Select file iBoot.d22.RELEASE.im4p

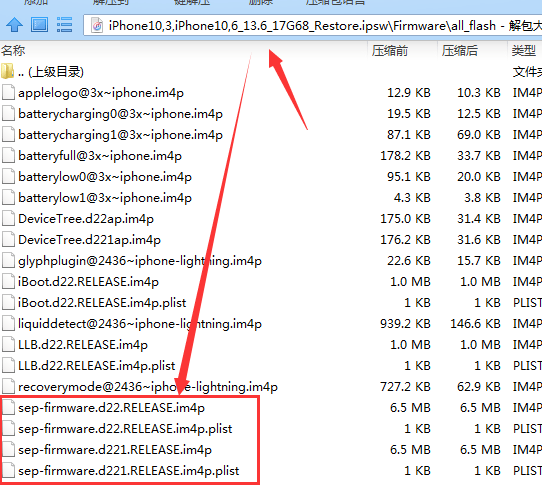(x=88, y=282)
